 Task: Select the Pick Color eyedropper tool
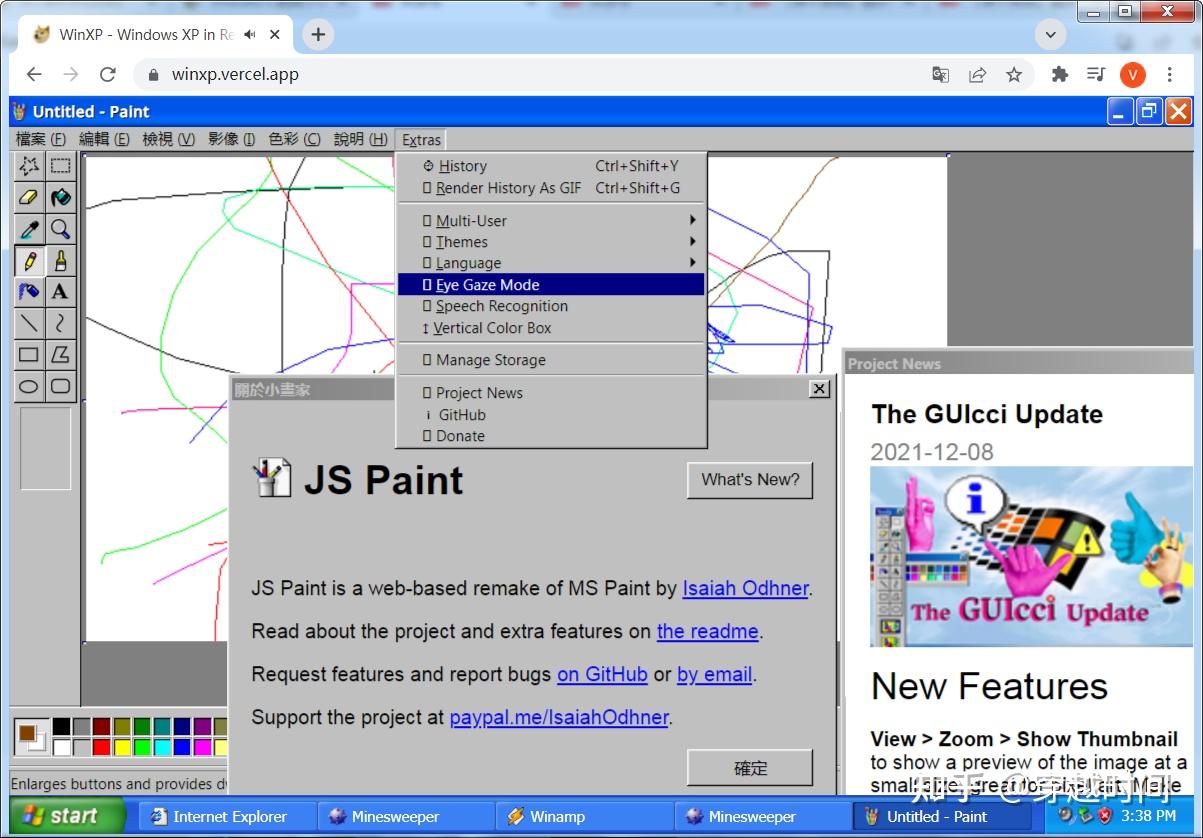tap(29, 229)
